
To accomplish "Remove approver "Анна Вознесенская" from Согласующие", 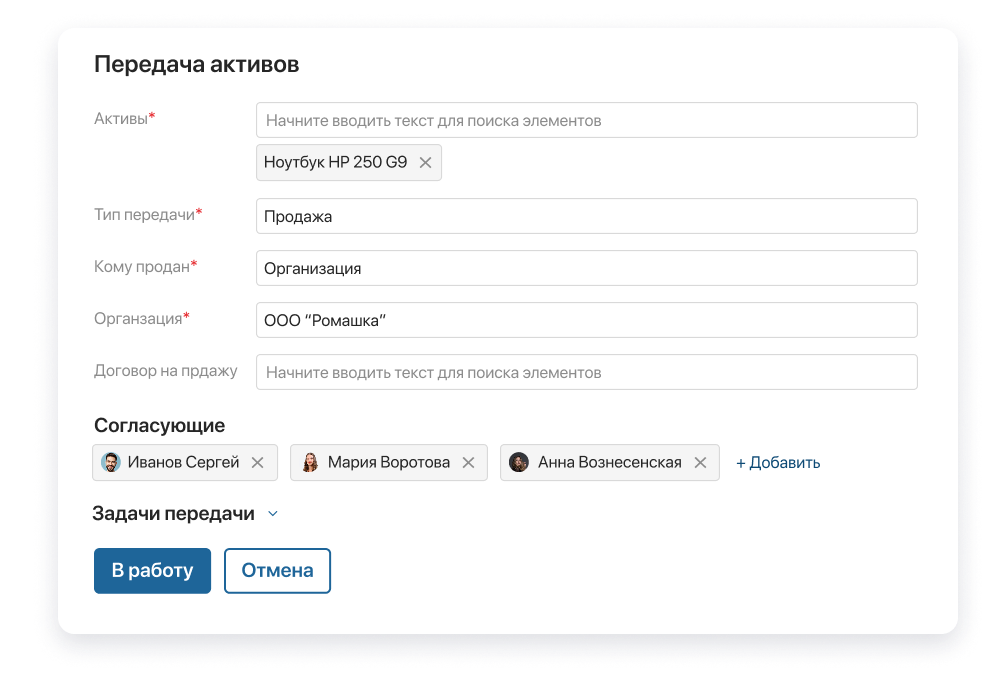I will tap(699, 462).
